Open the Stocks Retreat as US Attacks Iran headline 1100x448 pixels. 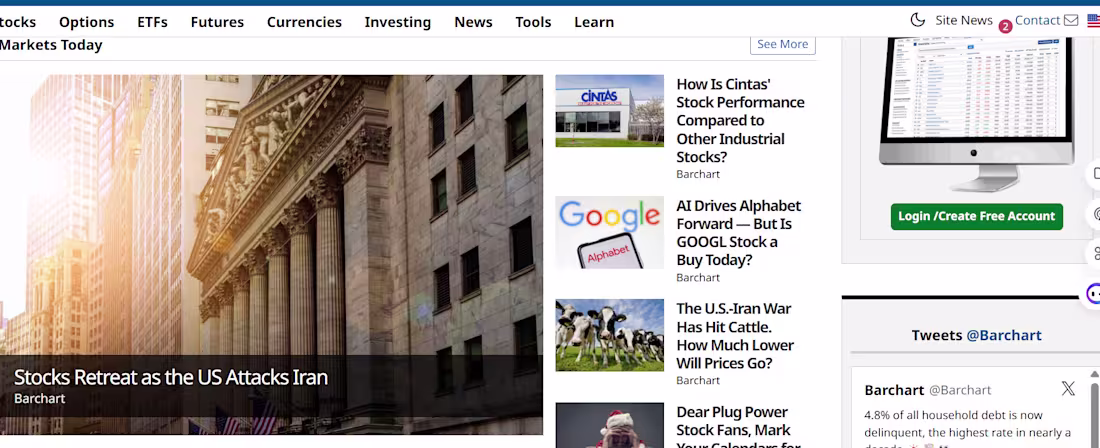tap(170, 377)
